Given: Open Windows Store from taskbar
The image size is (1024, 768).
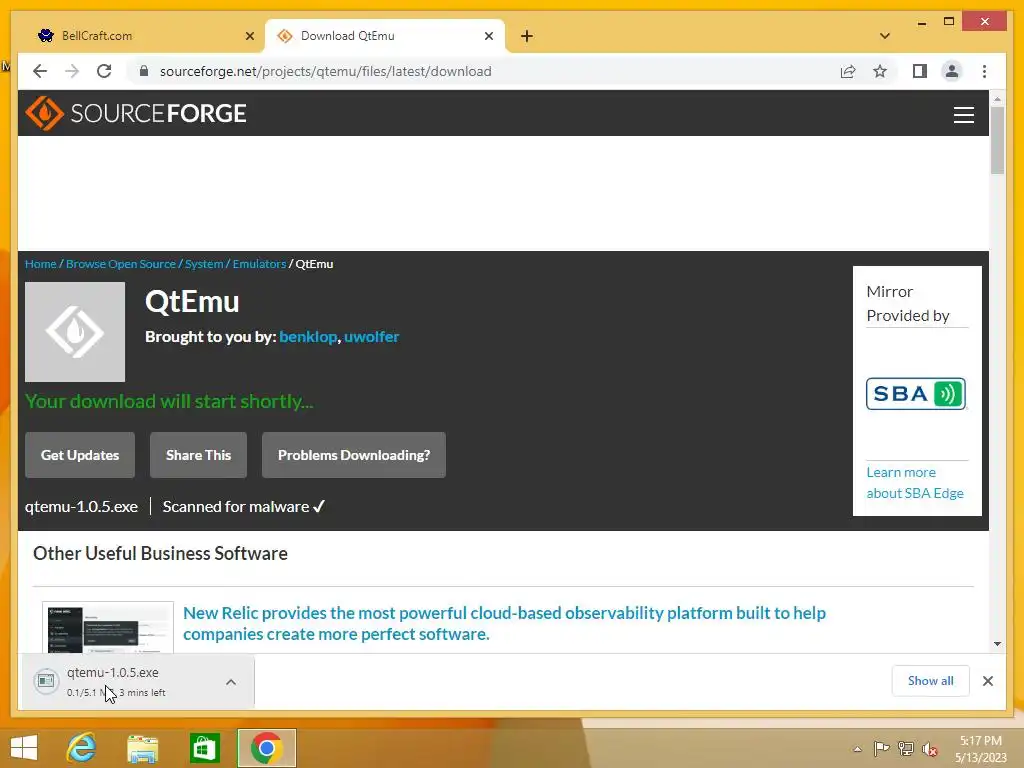Looking at the screenshot, I should coord(204,748).
